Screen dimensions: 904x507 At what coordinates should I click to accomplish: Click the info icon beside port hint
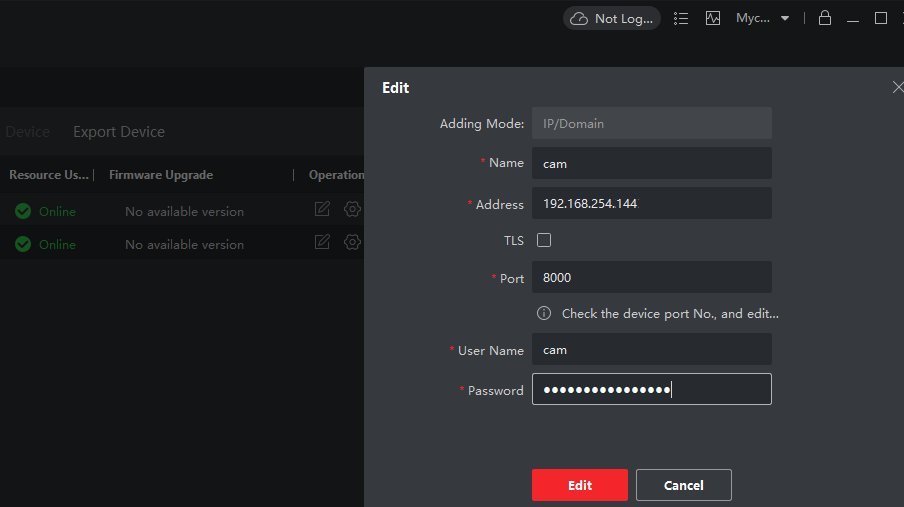[544, 313]
